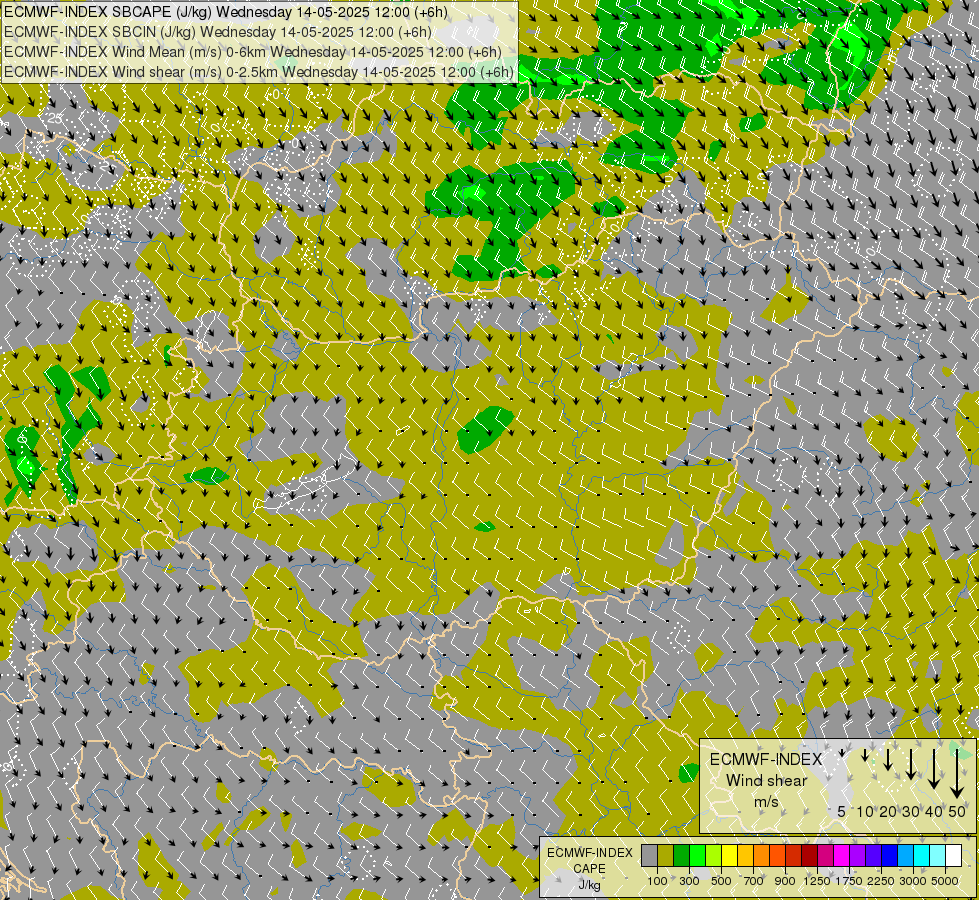This screenshot has height=900, width=979.
Task: Click the 900 value on CAPE scale
Action: (785, 881)
